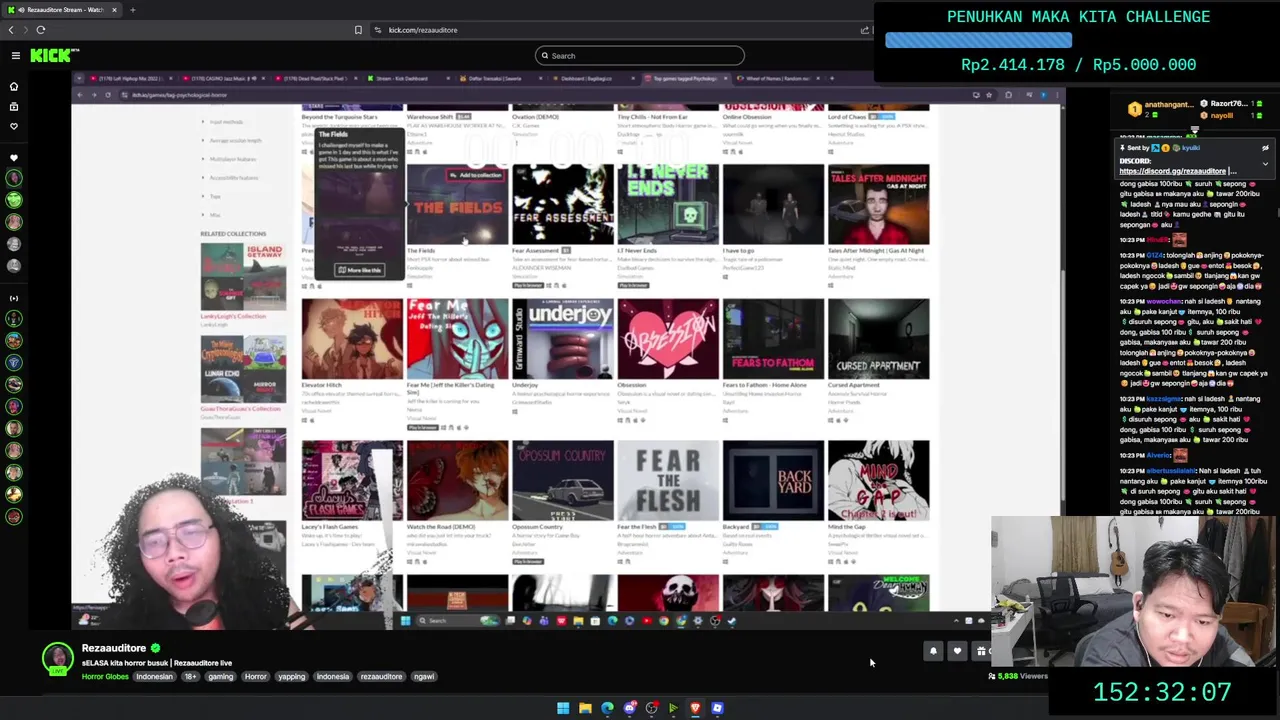Click the browser back arrow
Screen dimensions: 1280x720
pos(11,30)
